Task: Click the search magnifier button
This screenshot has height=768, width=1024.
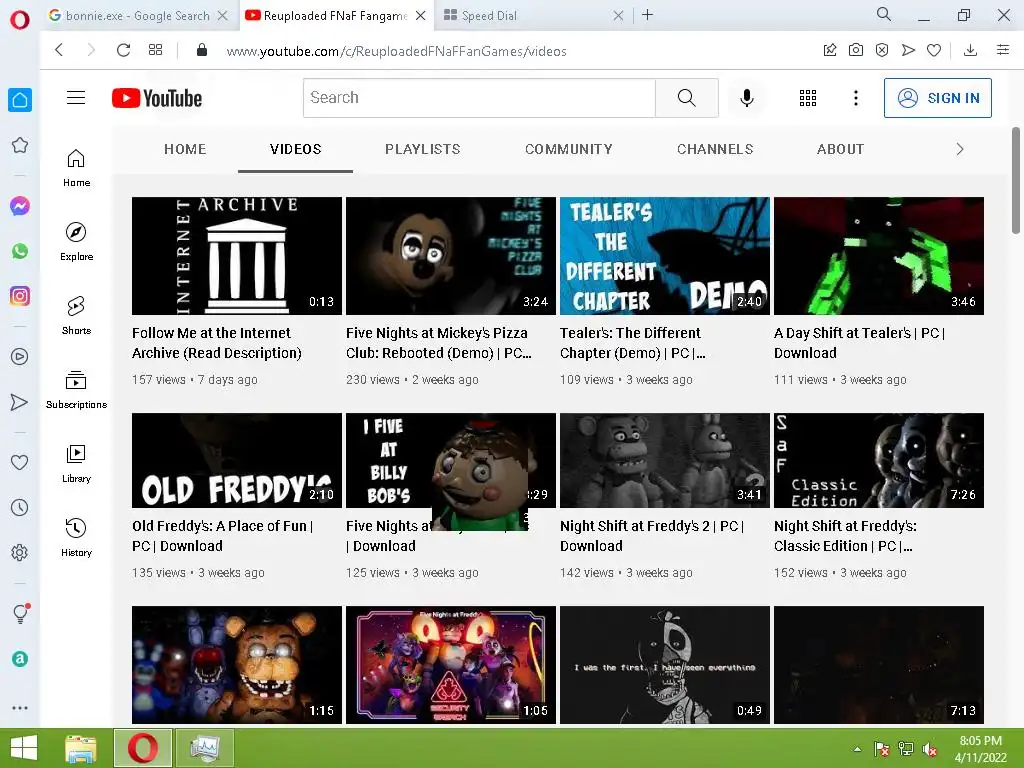Action: [x=686, y=98]
